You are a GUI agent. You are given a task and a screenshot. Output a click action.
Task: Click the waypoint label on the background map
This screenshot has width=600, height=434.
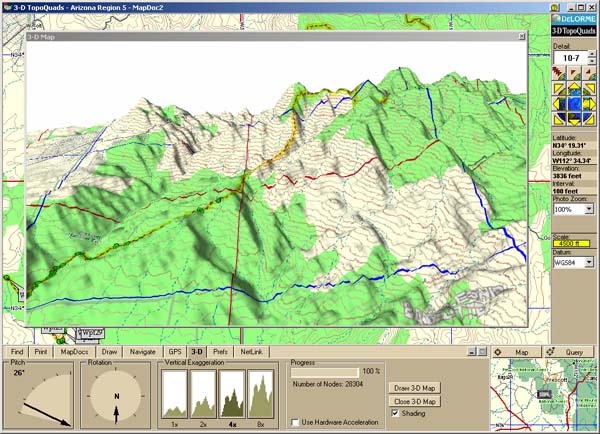coord(91,333)
